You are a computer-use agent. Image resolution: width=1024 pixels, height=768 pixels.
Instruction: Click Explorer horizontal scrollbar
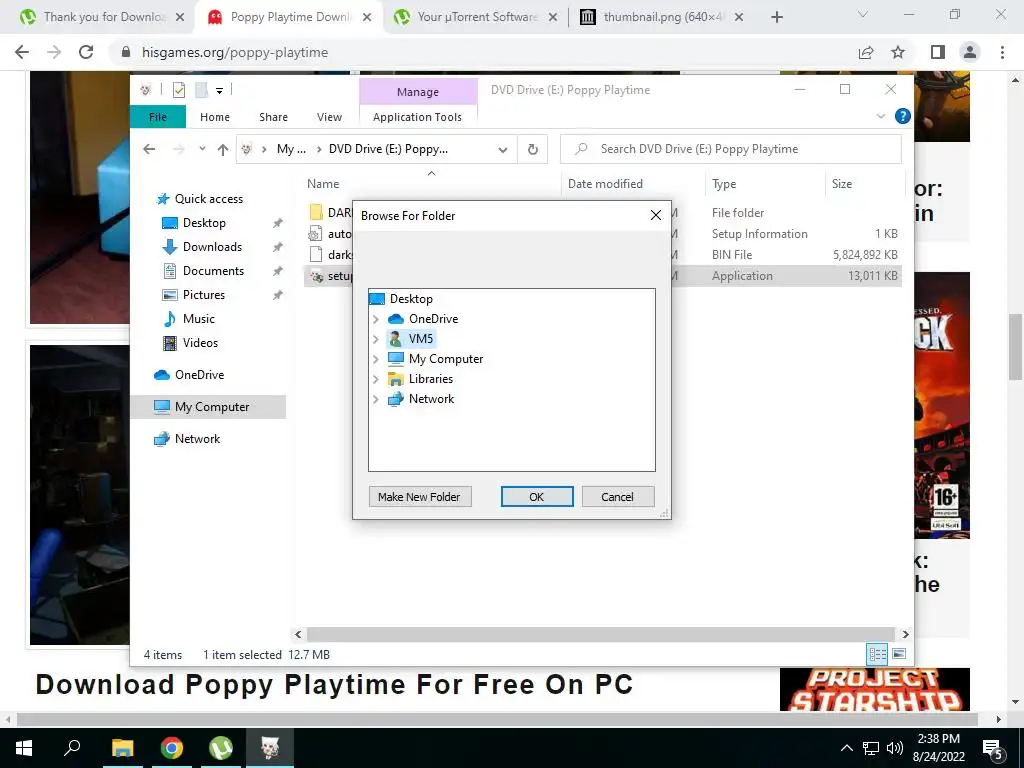[600, 634]
